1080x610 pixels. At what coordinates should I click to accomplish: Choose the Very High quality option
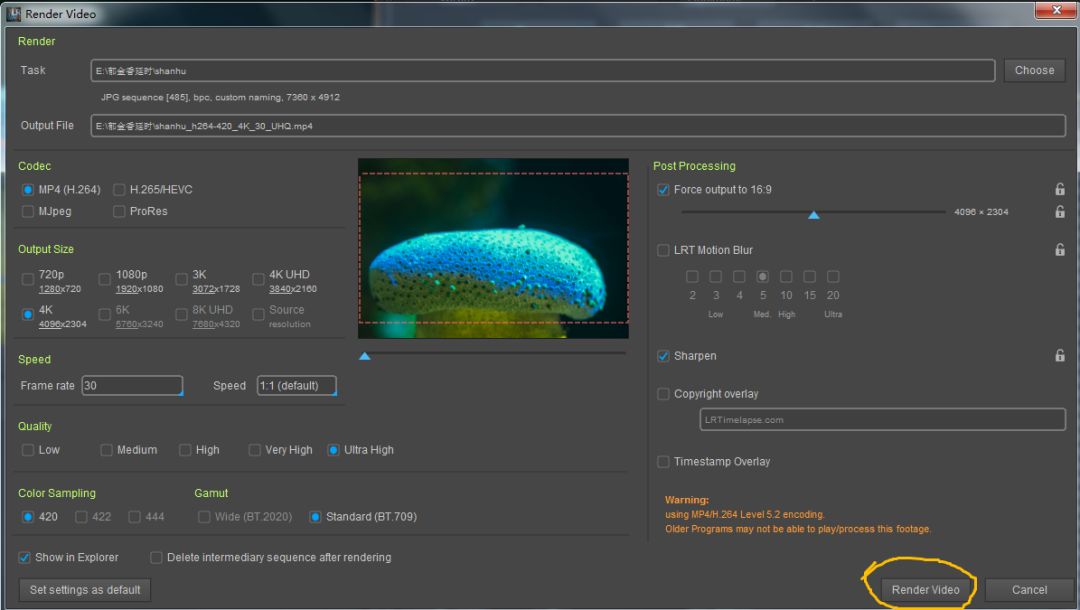(254, 450)
